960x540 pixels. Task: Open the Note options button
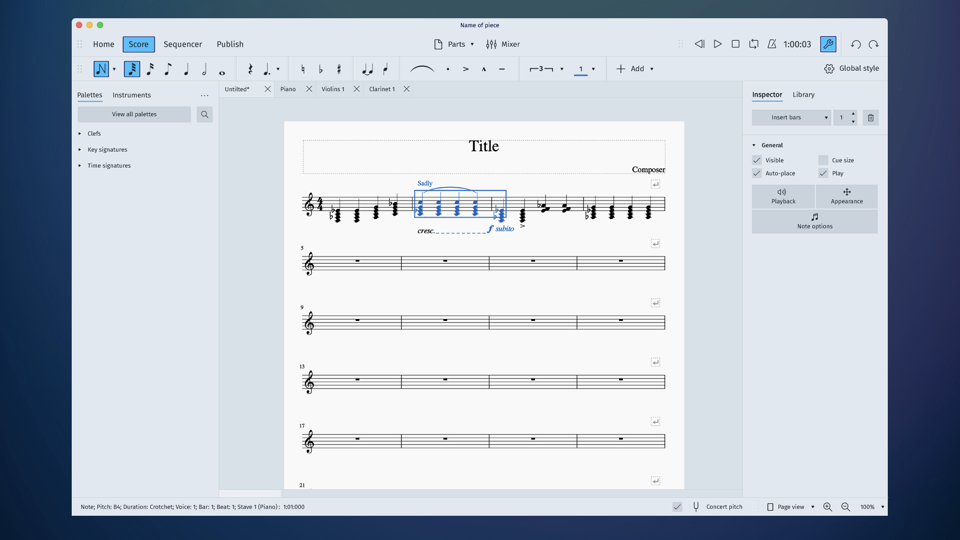[814, 221]
